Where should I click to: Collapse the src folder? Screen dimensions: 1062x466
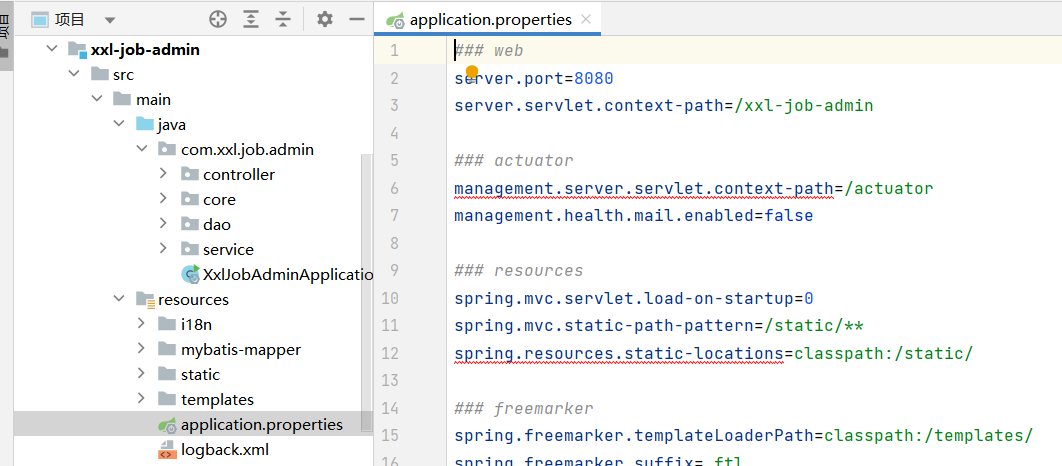[x=74, y=75]
